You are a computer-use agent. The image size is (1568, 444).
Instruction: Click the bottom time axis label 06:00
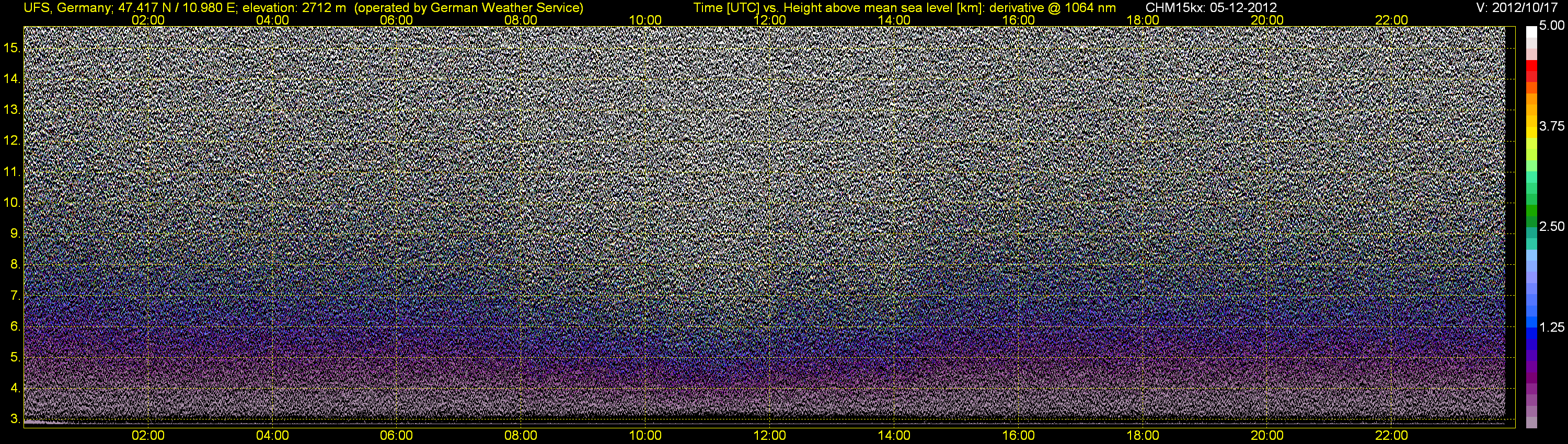(396, 436)
